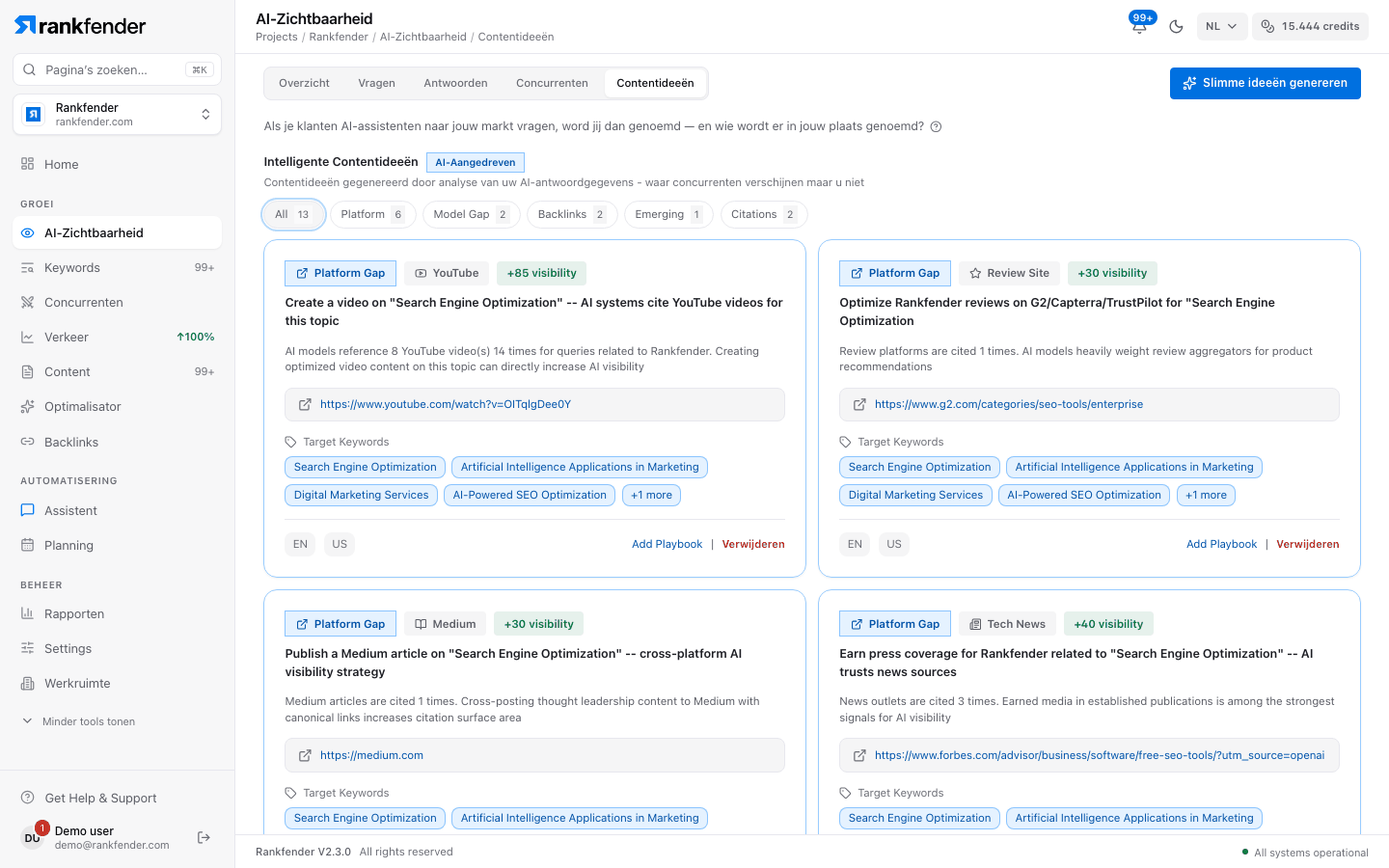Focus the Pagina's zoeken search field
Image resolution: width=1389 pixels, height=868 pixels.
click(117, 69)
